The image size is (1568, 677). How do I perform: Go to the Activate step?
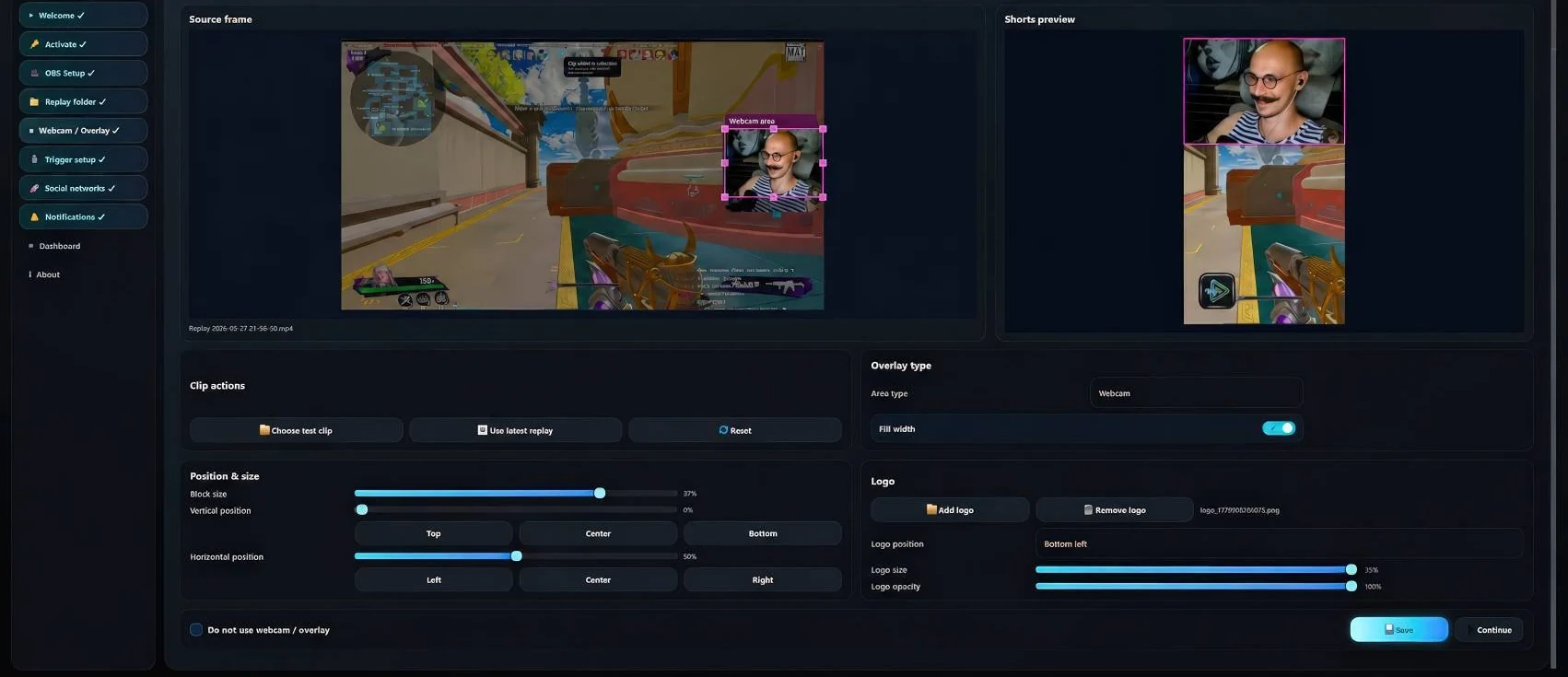83,44
